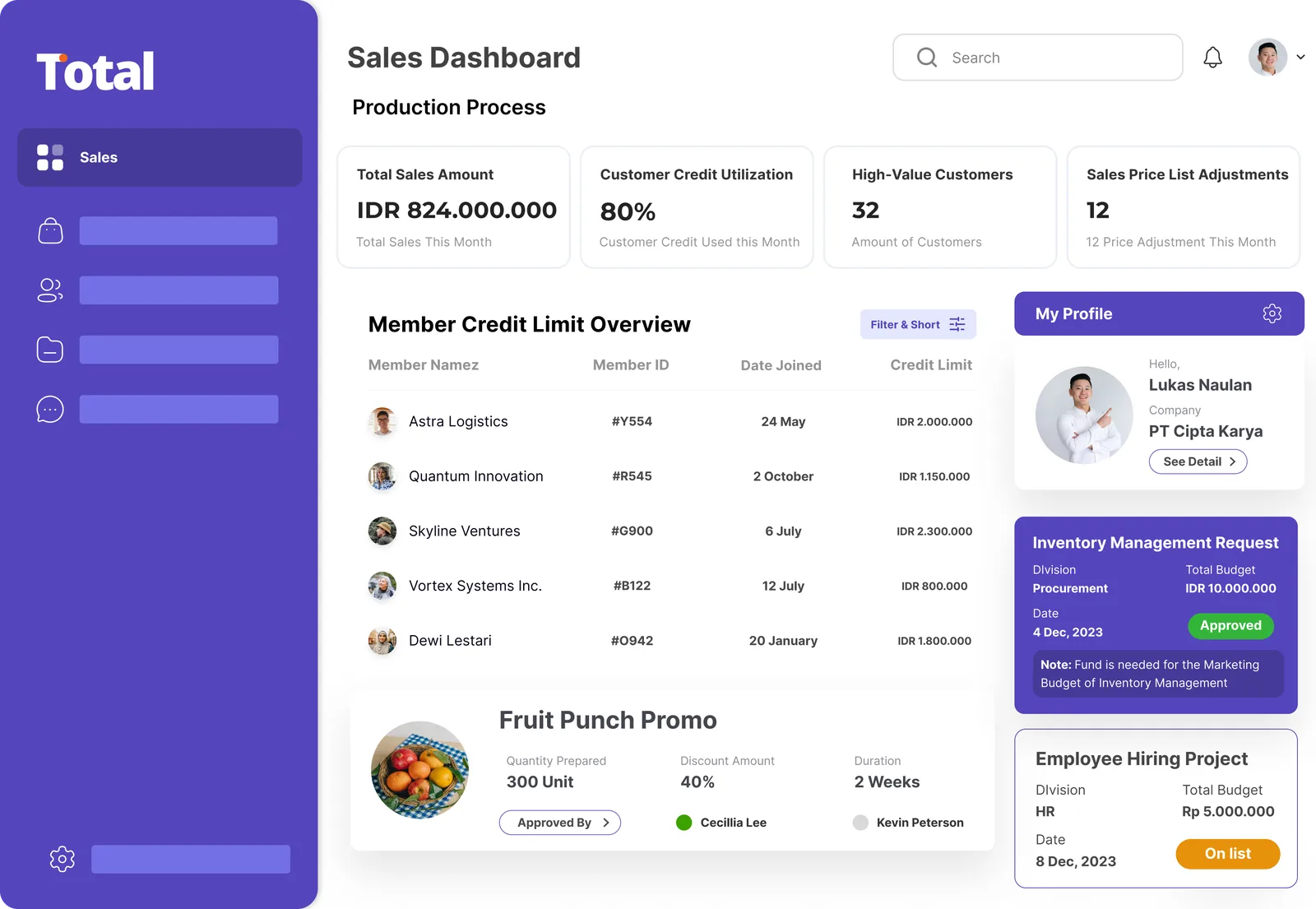
Task: Click the users sidebar icon
Action: point(50,290)
